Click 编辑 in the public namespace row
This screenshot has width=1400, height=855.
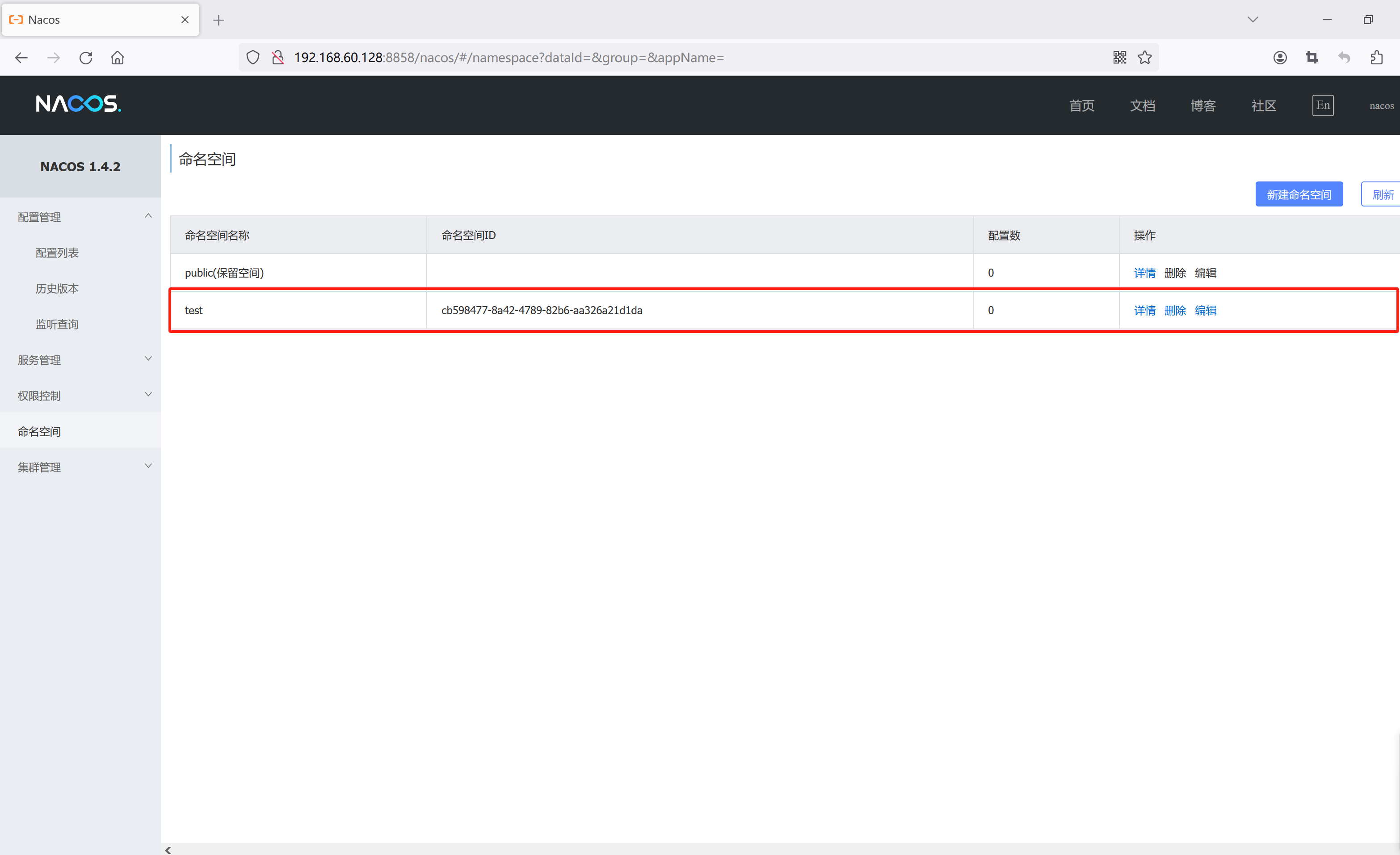point(1205,273)
